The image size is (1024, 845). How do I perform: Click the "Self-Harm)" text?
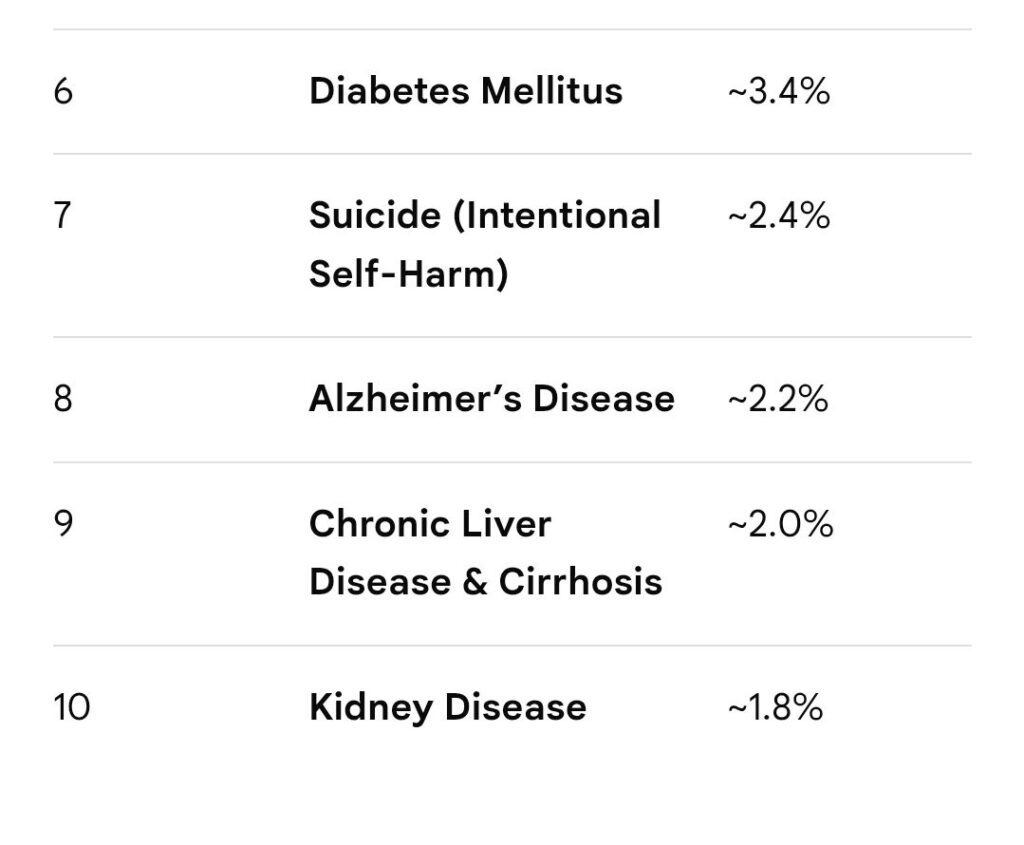pyautogui.click(x=408, y=274)
